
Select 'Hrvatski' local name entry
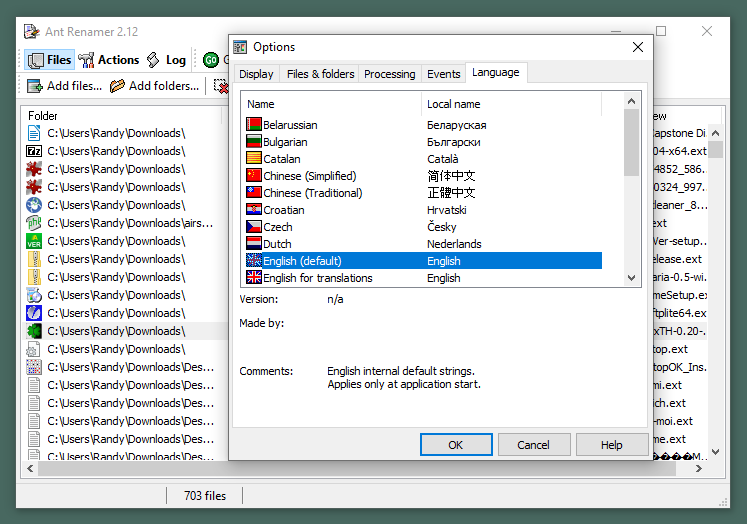[446, 210]
